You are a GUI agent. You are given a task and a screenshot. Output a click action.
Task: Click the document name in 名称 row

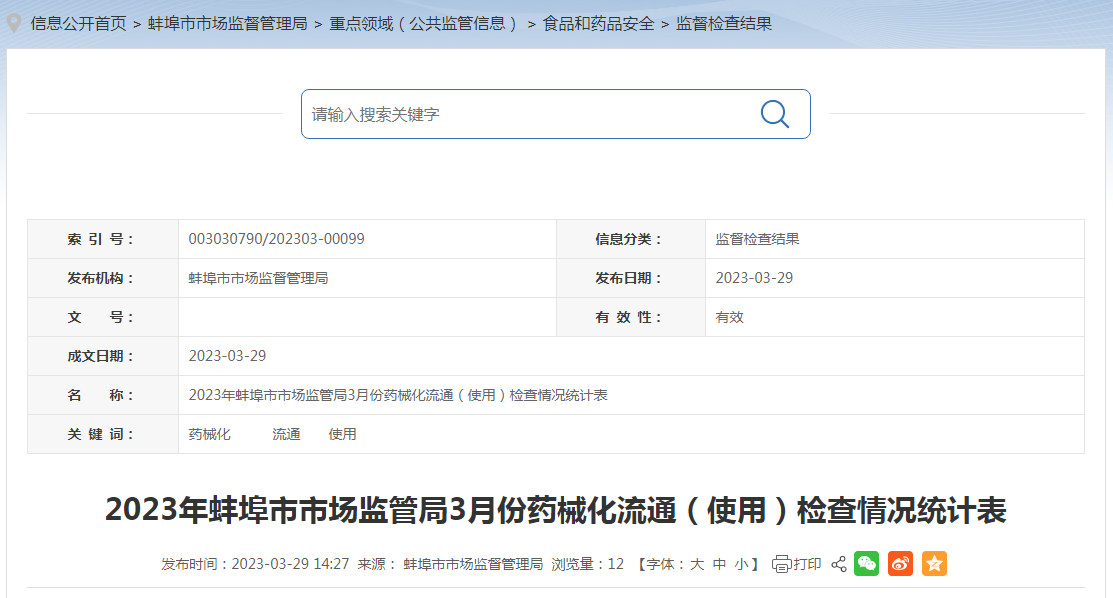398,395
